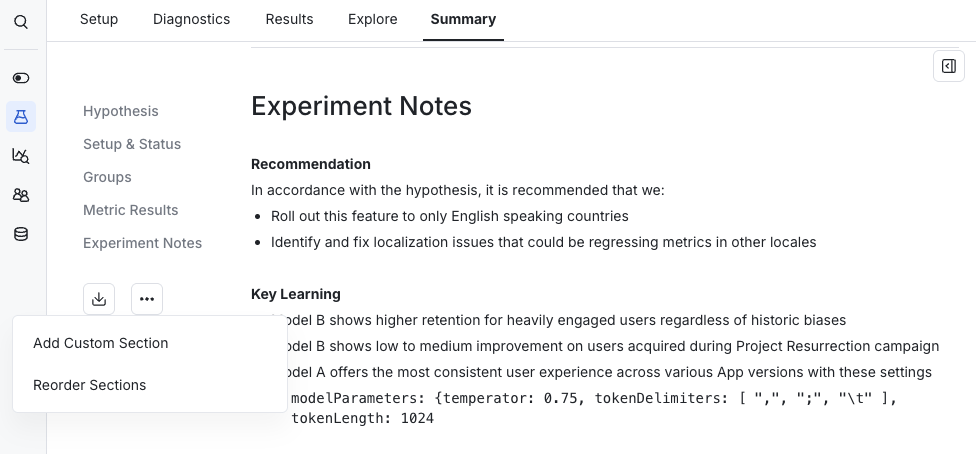Switch to the Setup tab

point(99,19)
